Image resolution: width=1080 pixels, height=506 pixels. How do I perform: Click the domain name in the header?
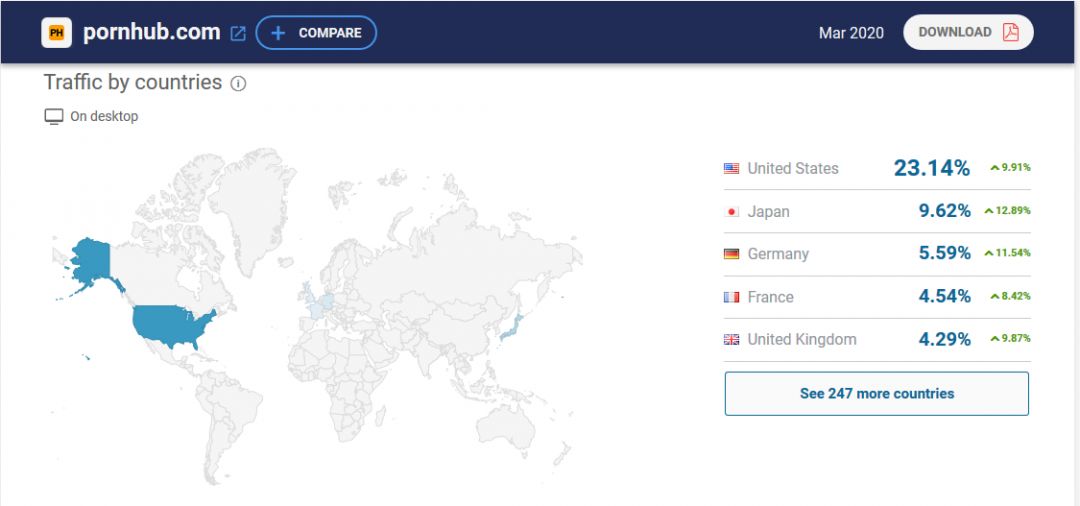tap(151, 32)
